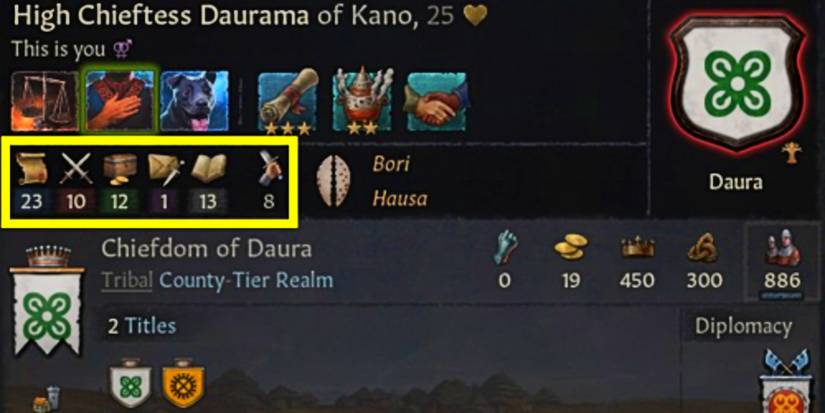The image size is (825, 413).
Task: Open the Bori faith link
Action: point(391,164)
